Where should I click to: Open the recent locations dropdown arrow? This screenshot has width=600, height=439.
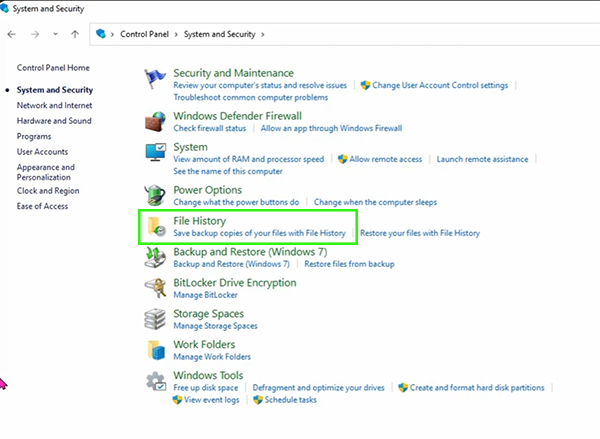[x=55, y=34]
